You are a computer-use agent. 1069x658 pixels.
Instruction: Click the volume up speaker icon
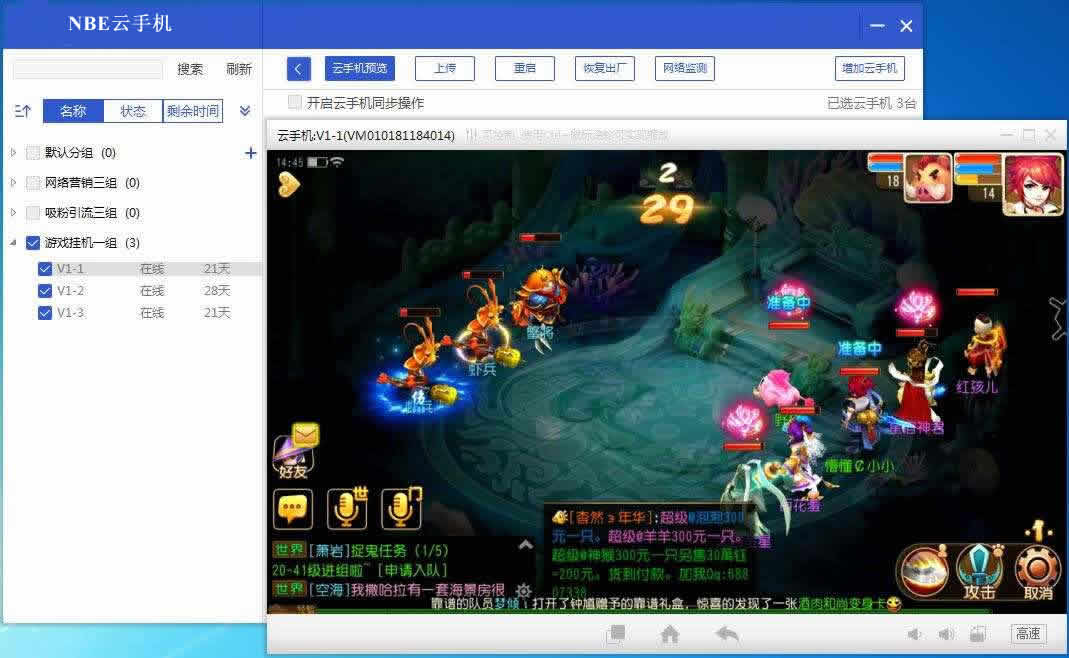[946, 634]
